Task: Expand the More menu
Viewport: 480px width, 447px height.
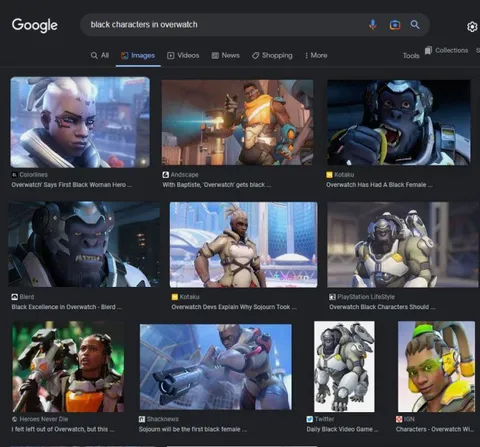Action: [x=316, y=55]
